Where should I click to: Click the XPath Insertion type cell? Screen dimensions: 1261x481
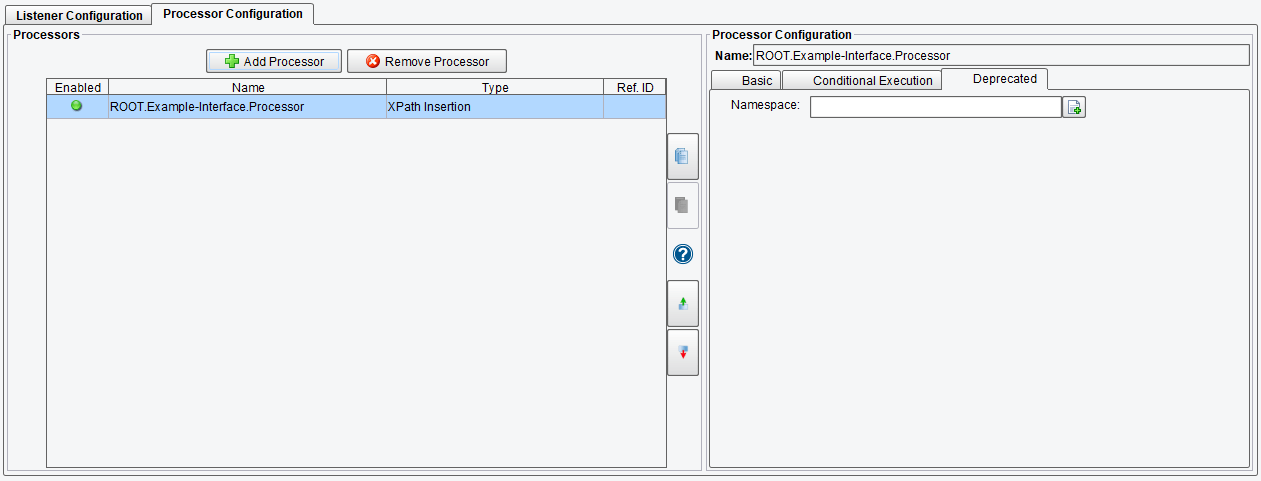click(495, 106)
